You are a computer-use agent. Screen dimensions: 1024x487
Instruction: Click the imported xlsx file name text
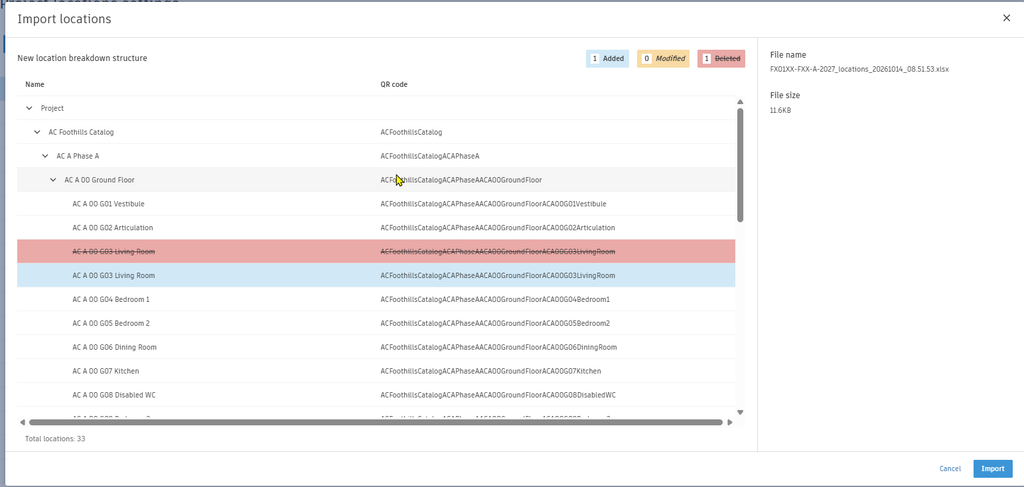859,69
